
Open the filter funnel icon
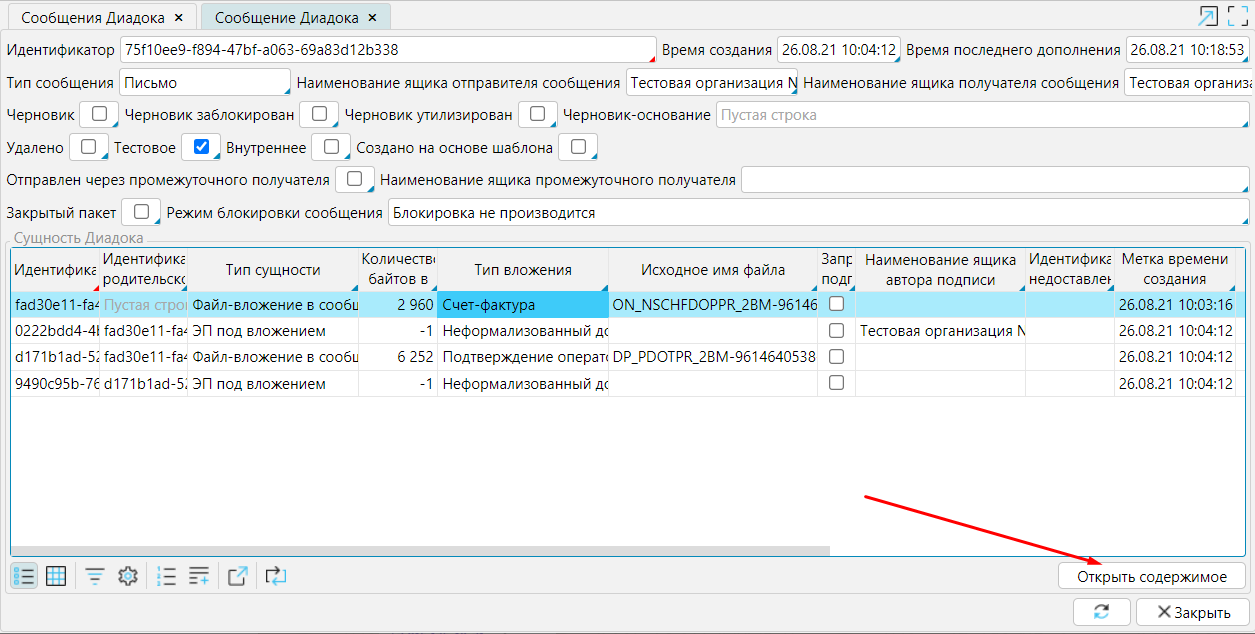click(x=95, y=576)
